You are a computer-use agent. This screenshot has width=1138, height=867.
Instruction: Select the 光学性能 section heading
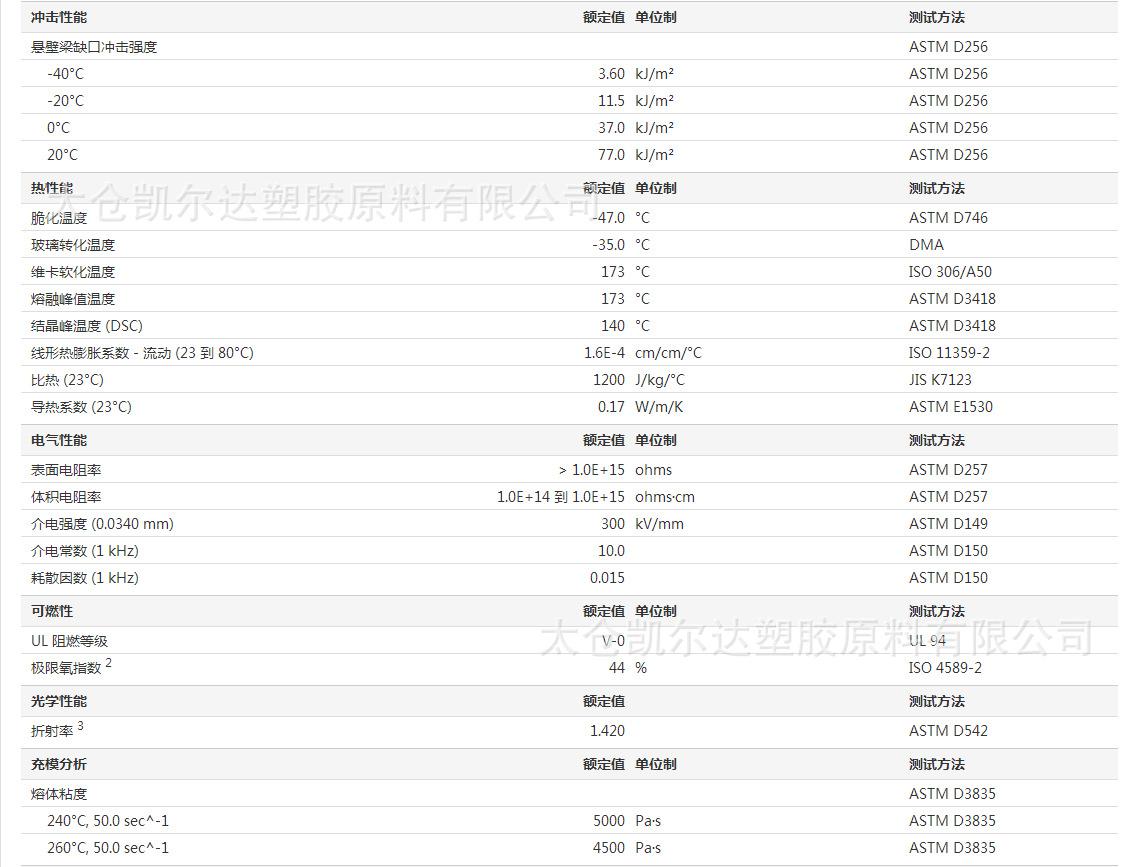(58, 701)
